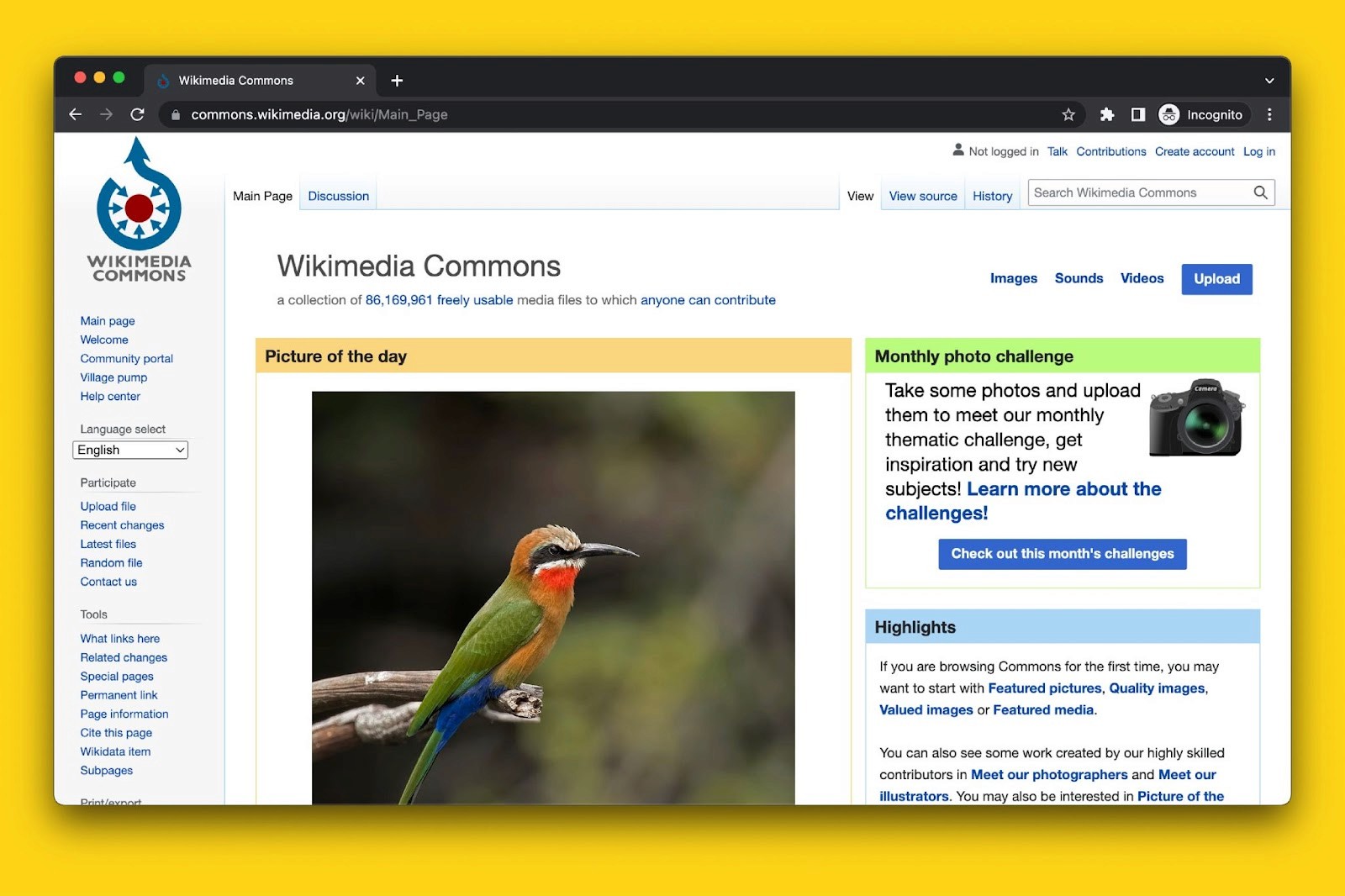Open Featured pictures link
Viewport: 1345px width, 896px height.
pyautogui.click(x=1045, y=688)
